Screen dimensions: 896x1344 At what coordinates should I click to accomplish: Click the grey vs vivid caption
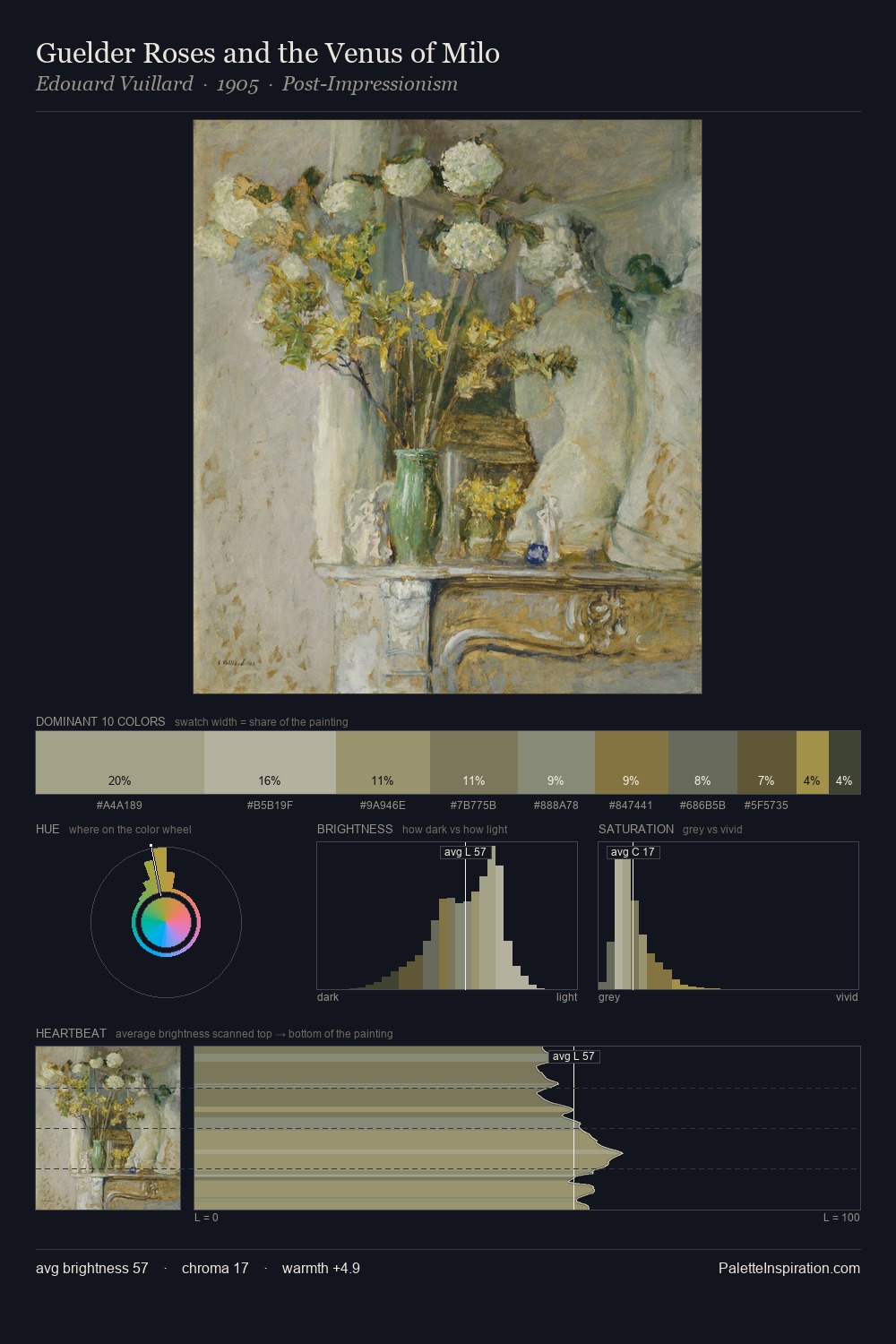point(712,830)
